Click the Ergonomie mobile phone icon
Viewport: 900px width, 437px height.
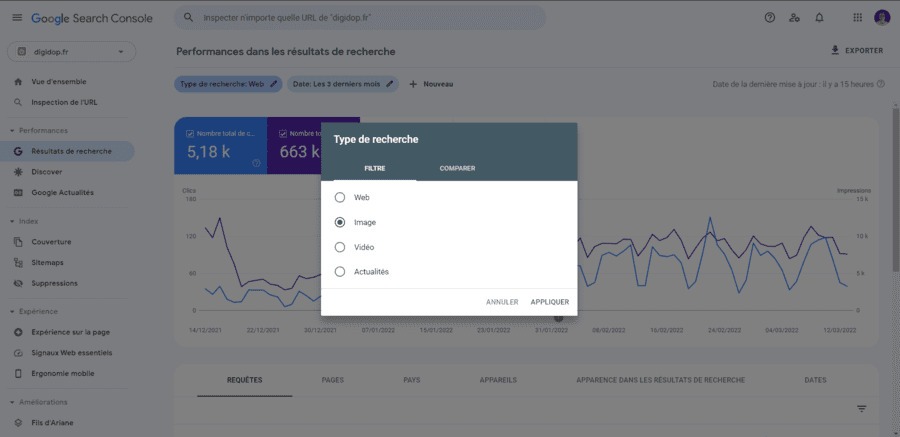(18, 373)
